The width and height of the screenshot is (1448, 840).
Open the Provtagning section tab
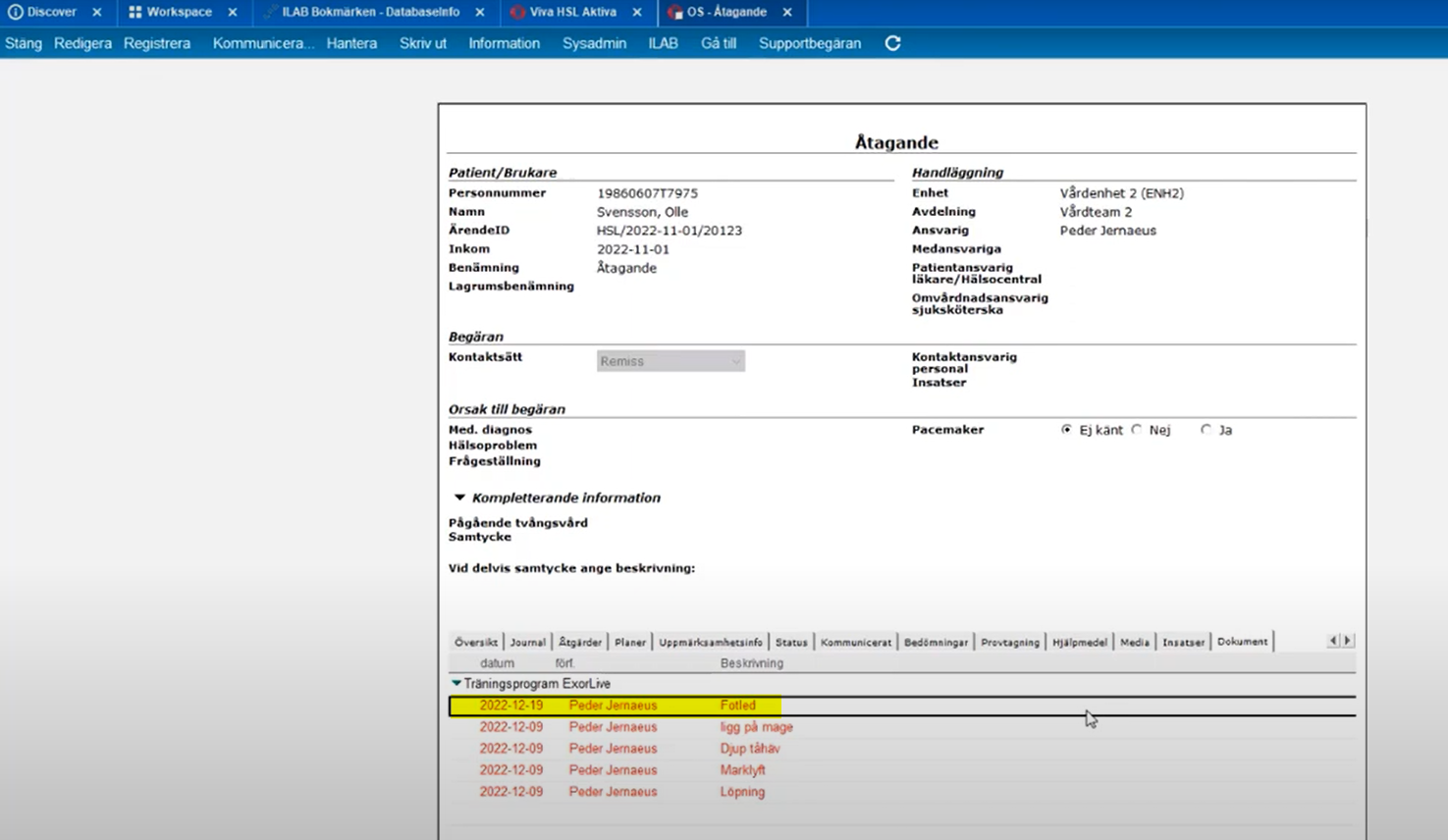[1010, 642]
